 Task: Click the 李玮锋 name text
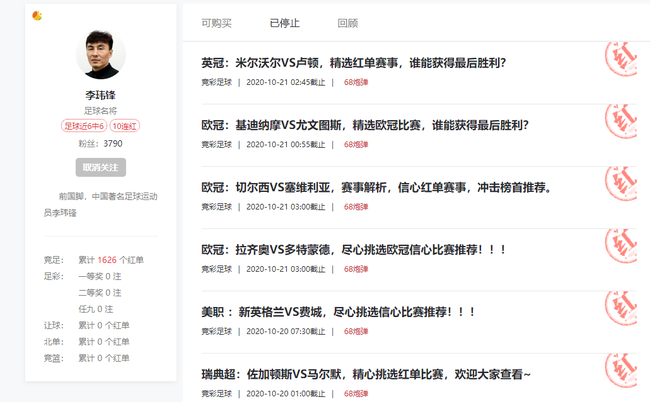tap(101, 95)
